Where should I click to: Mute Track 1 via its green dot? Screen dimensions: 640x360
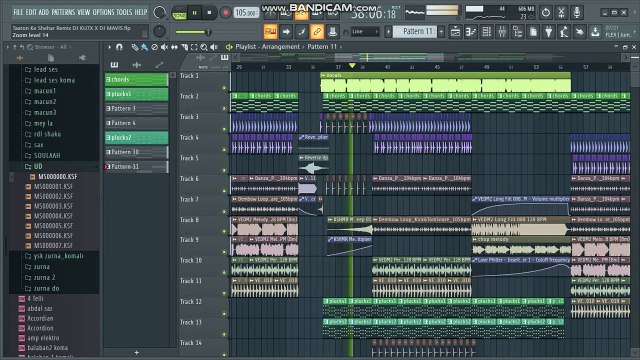click(x=224, y=88)
